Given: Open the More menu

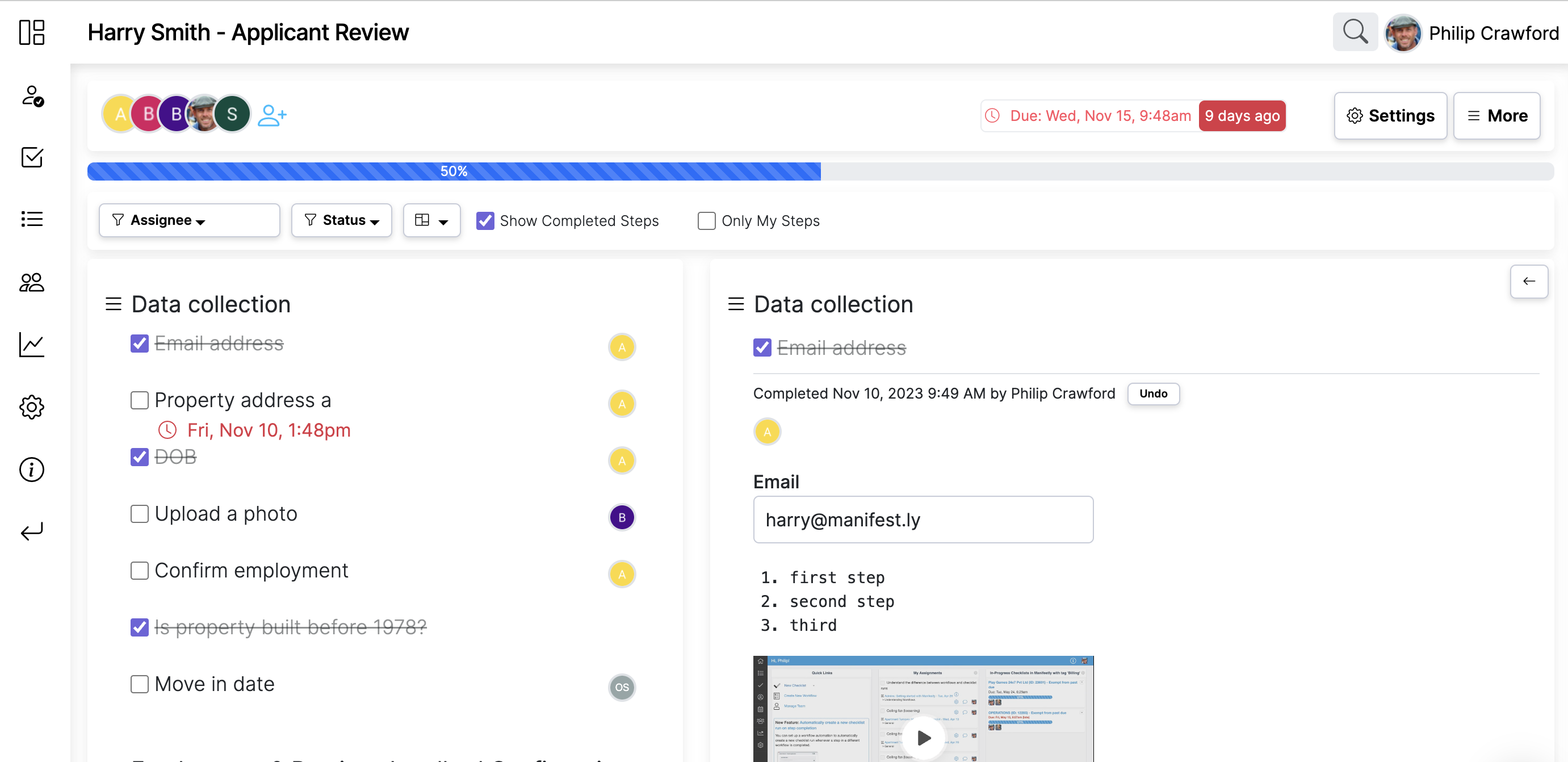Looking at the screenshot, I should pyautogui.click(x=1497, y=116).
